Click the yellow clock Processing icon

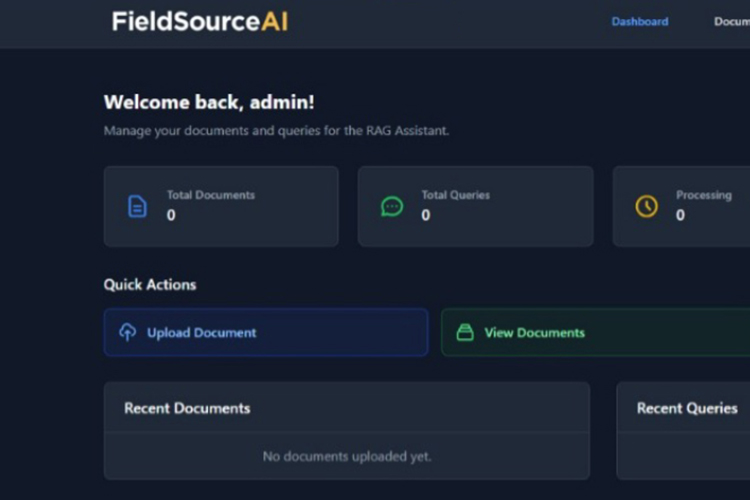coord(647,206)
